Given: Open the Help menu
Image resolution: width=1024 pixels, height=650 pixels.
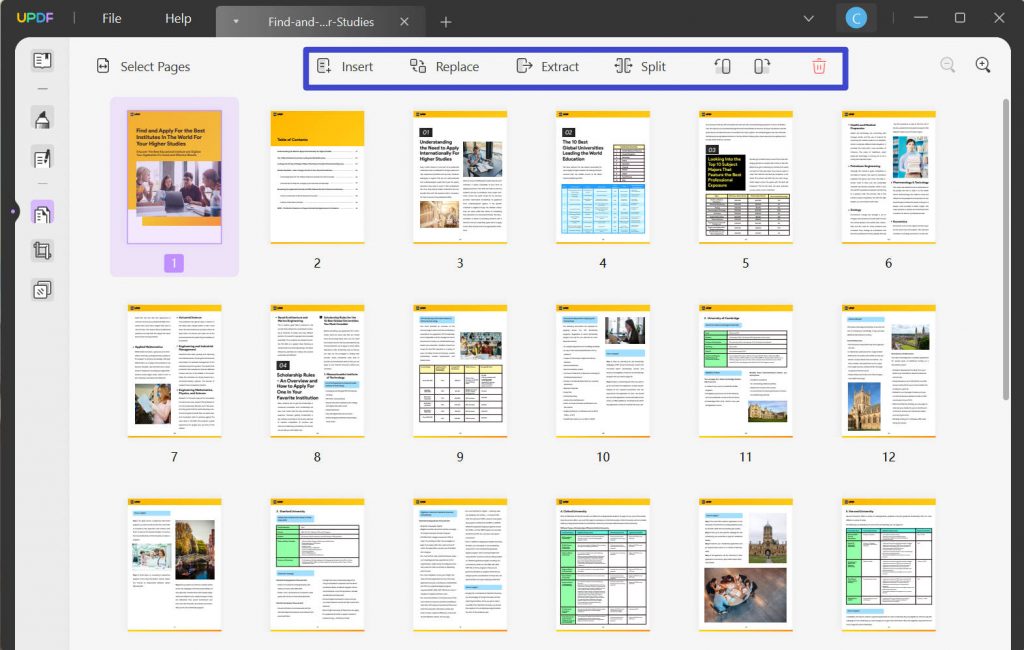Looking at the screenshot, I should click(x=178, y=18).
